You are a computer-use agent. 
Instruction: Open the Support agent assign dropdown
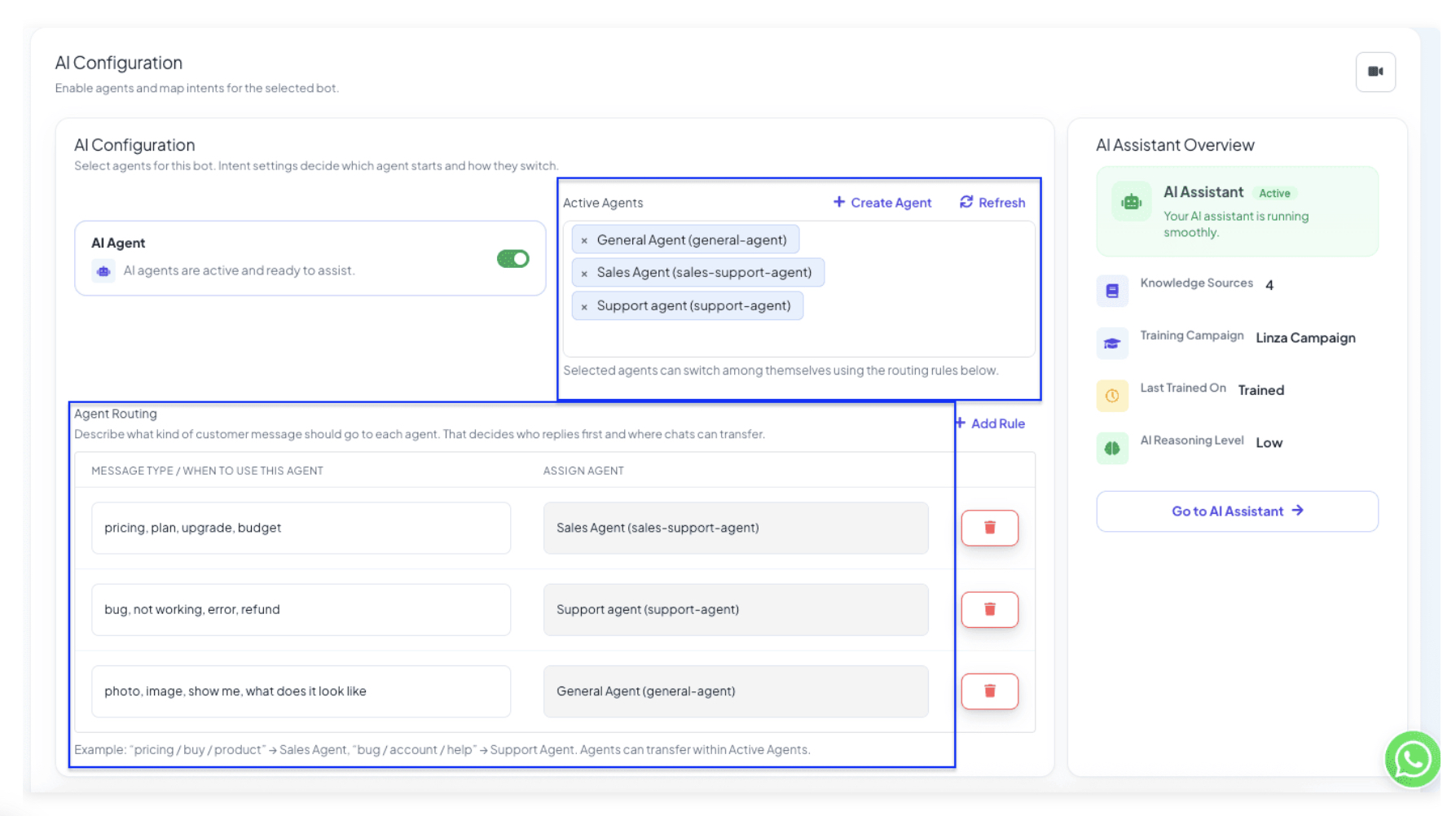[x=736, y=609]
